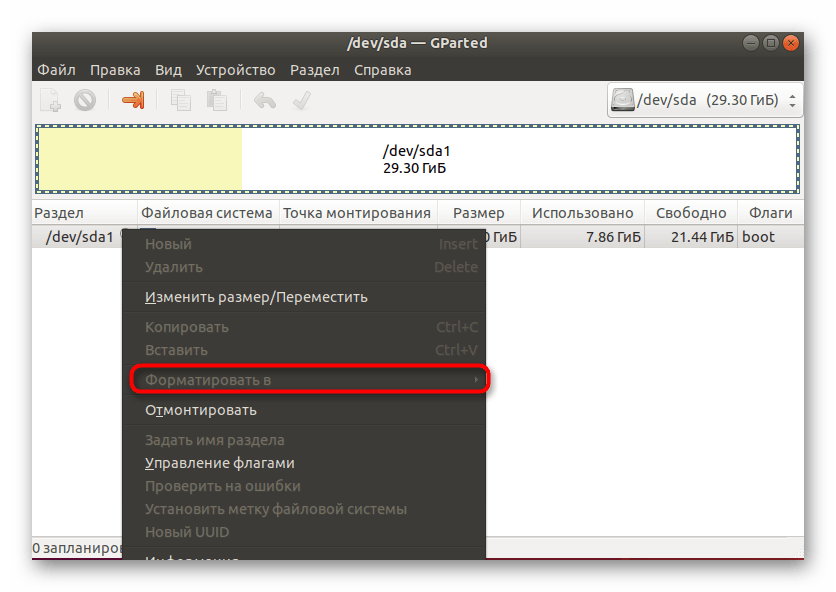Click the orange Resize/Move toolbar icon

(133, 100)
